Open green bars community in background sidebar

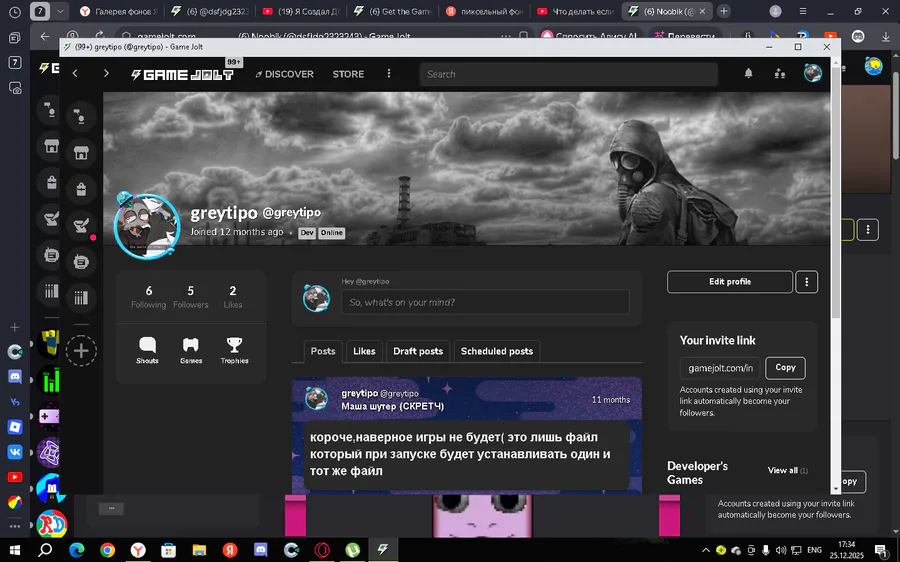[x=50, y=379]
